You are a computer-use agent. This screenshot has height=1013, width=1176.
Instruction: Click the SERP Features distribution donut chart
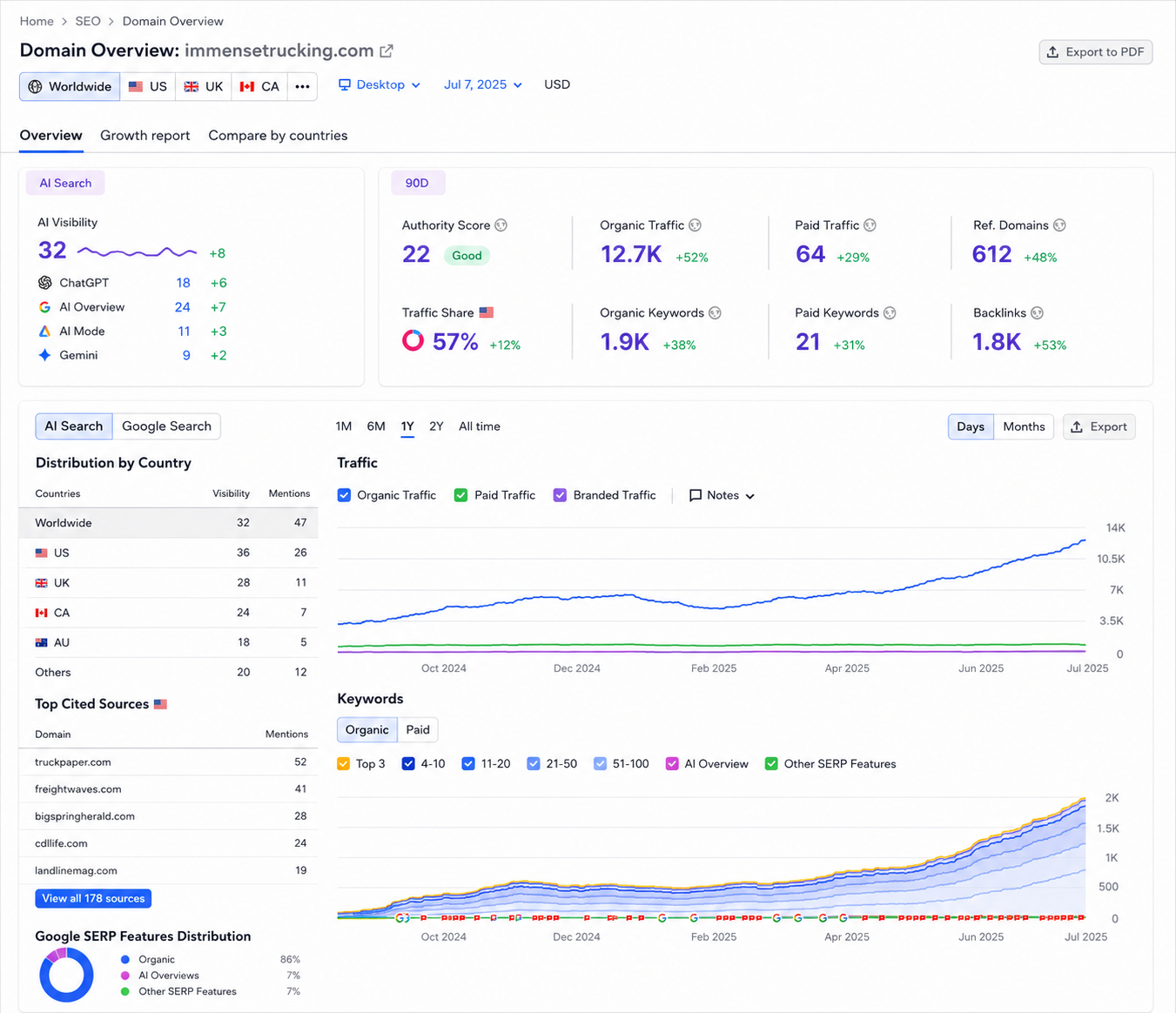[66, 975]
